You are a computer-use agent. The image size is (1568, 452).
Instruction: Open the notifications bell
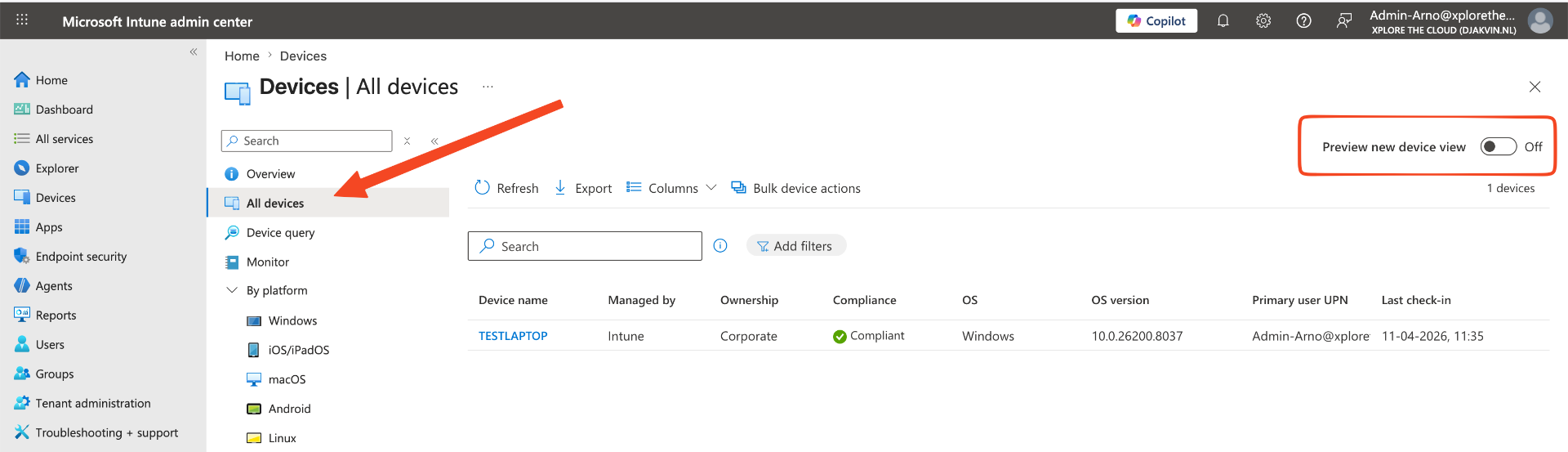pos(1223,21)
